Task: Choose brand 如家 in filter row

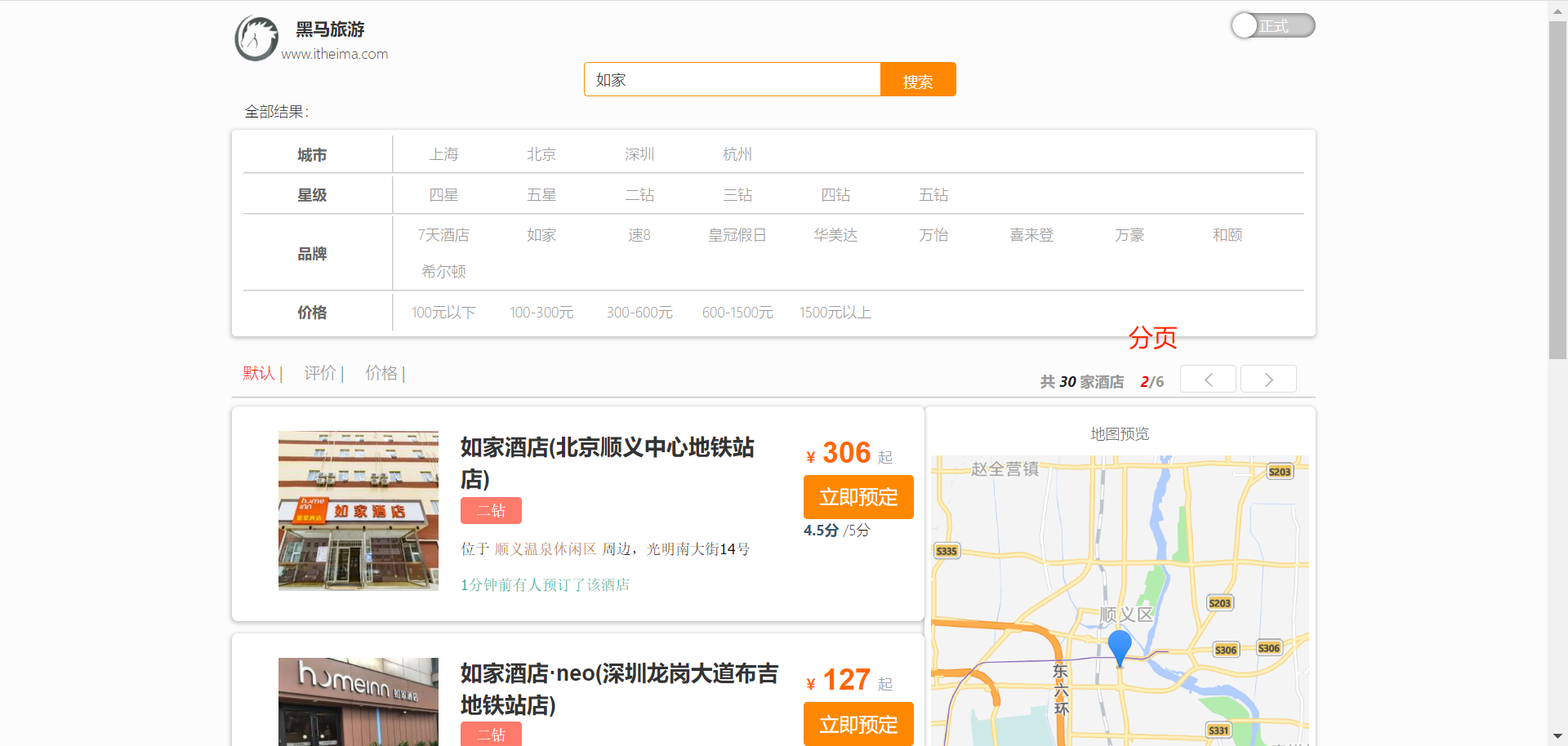Action: (541, 235)
